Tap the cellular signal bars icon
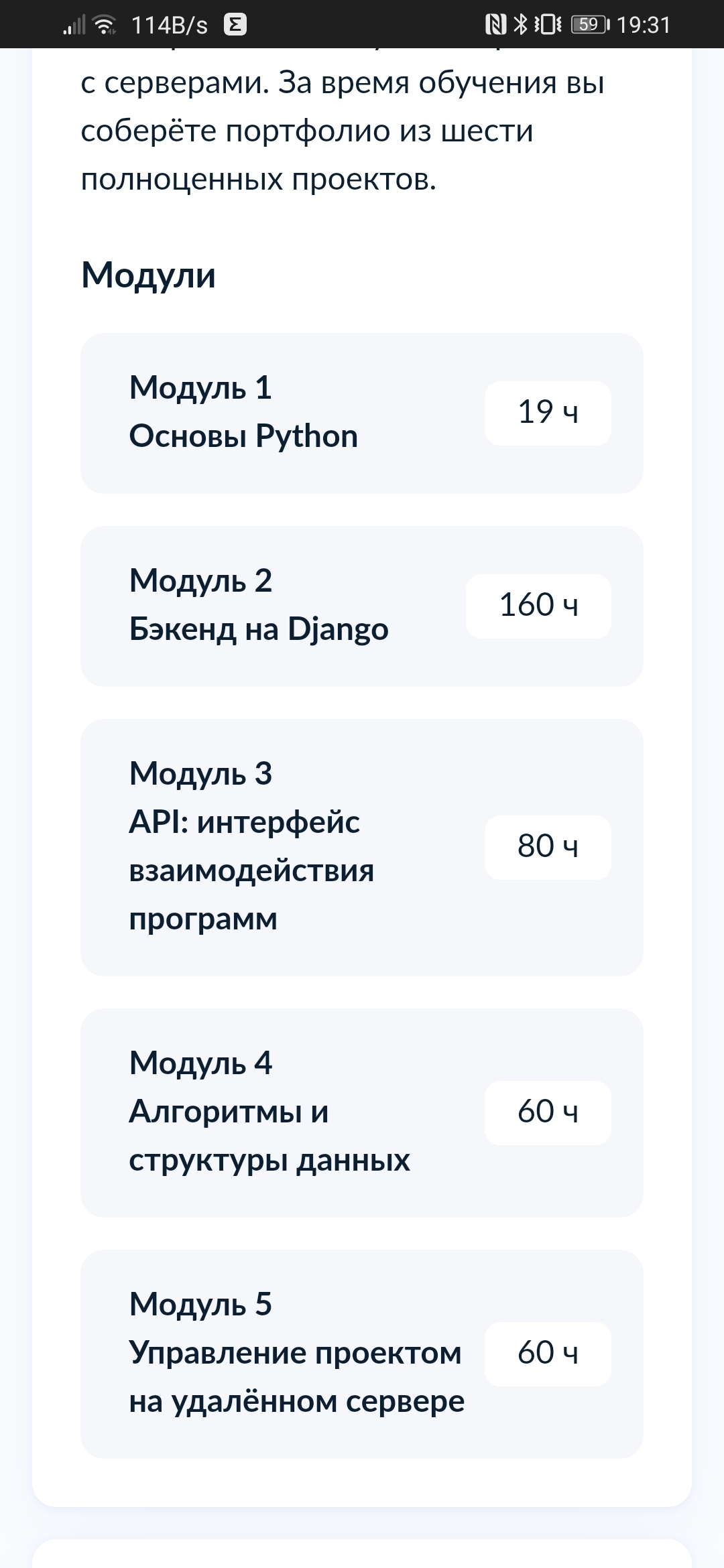Screen dimensions: 724x1568 (x=74, y=25)
